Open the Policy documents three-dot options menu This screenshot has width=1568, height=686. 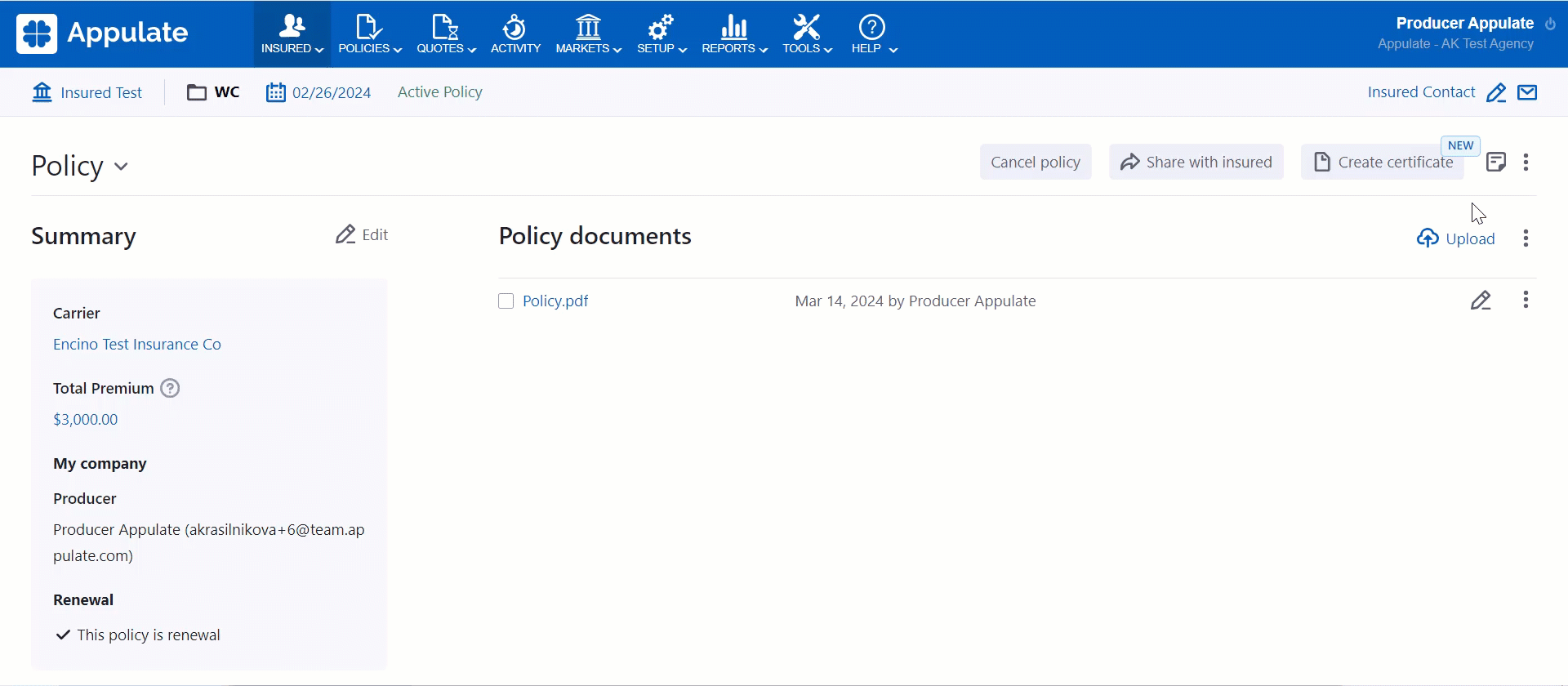point(1526,238)
